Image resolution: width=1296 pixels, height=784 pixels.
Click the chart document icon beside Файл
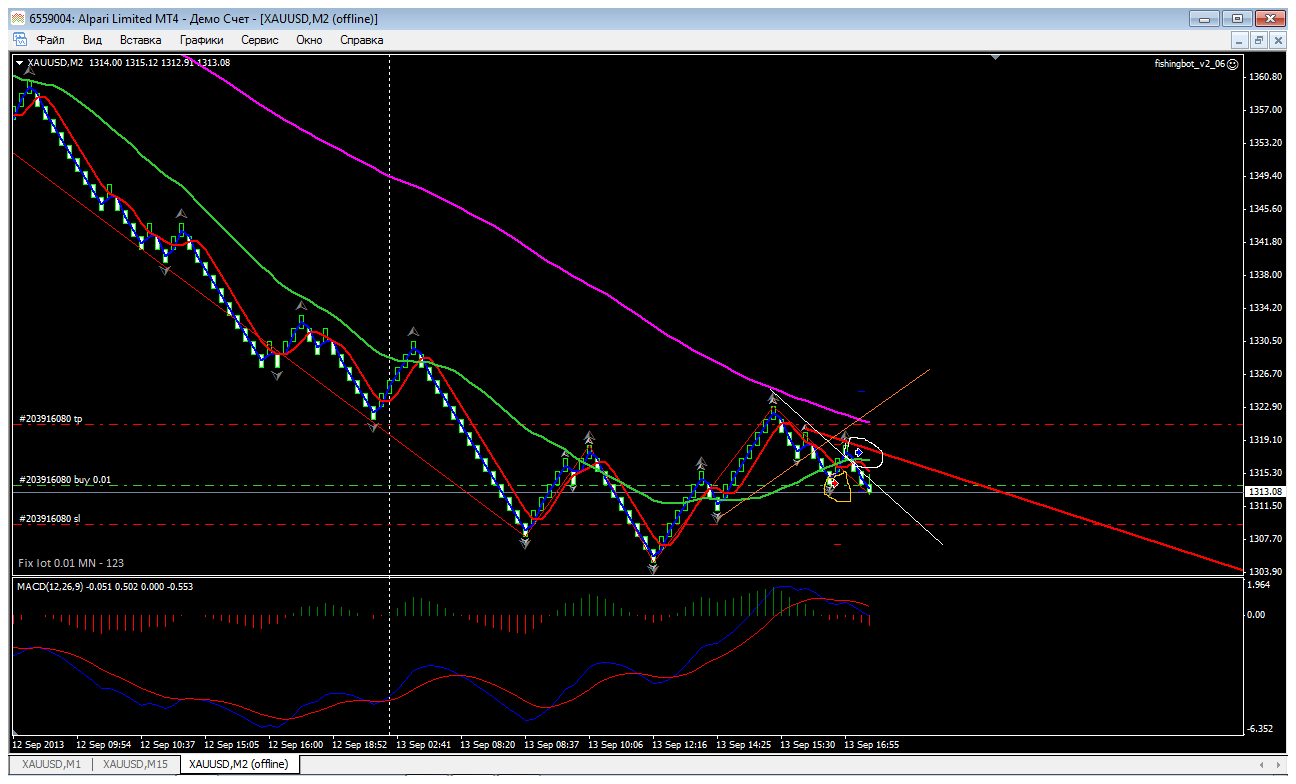[20, 40]
